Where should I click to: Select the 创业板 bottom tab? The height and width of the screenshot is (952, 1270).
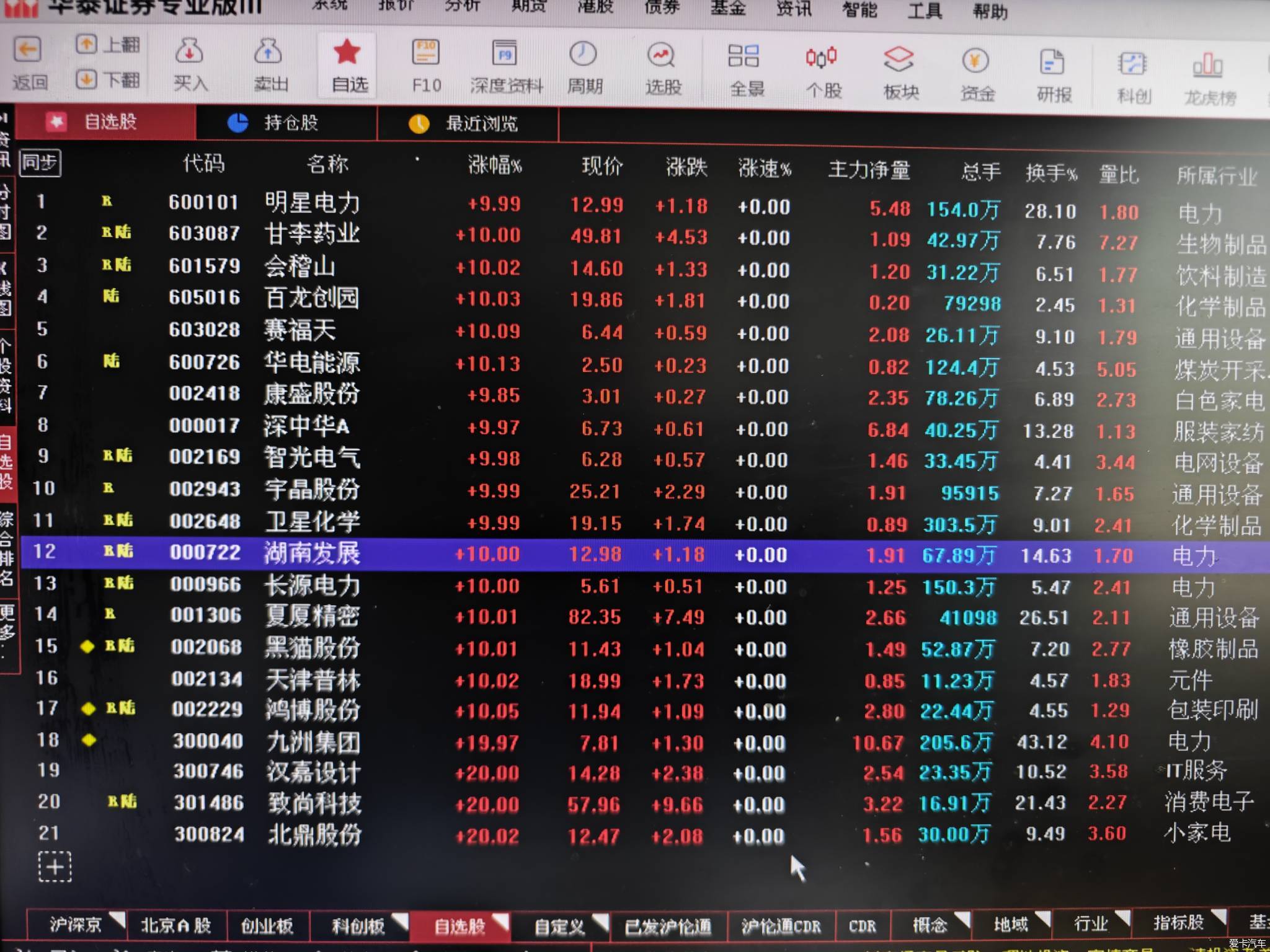click(x=267, y=926)
